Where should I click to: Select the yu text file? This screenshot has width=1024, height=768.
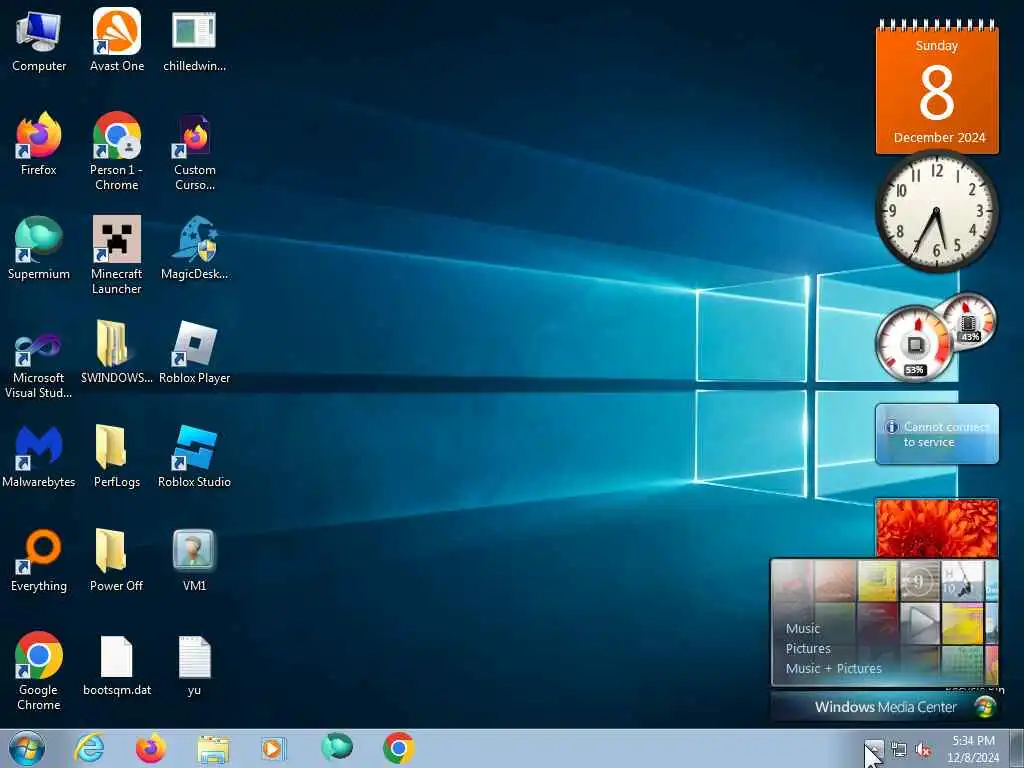pyautogui.click(x=194, y=664)
